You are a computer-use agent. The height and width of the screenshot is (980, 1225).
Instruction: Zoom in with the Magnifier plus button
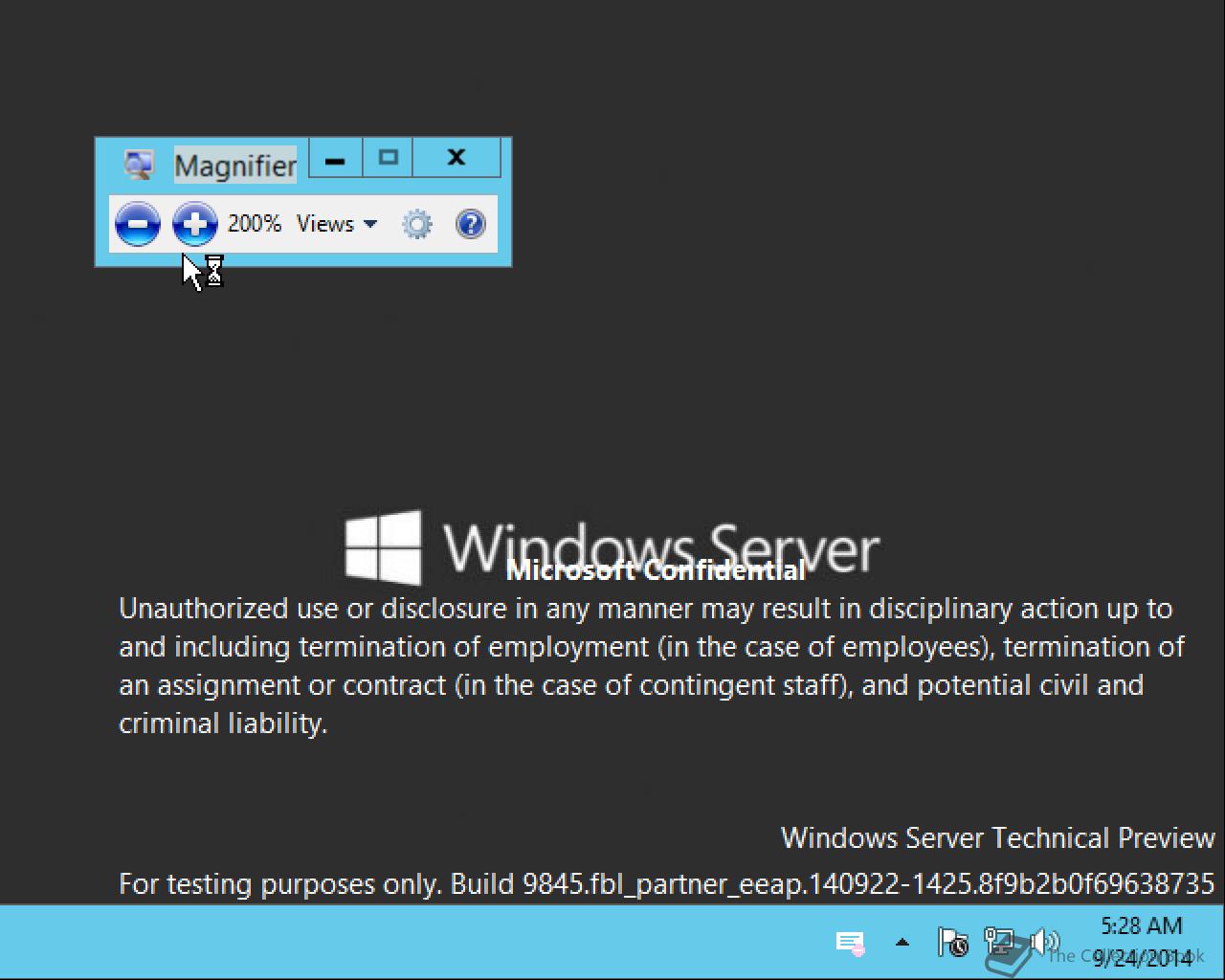(194, 224)
